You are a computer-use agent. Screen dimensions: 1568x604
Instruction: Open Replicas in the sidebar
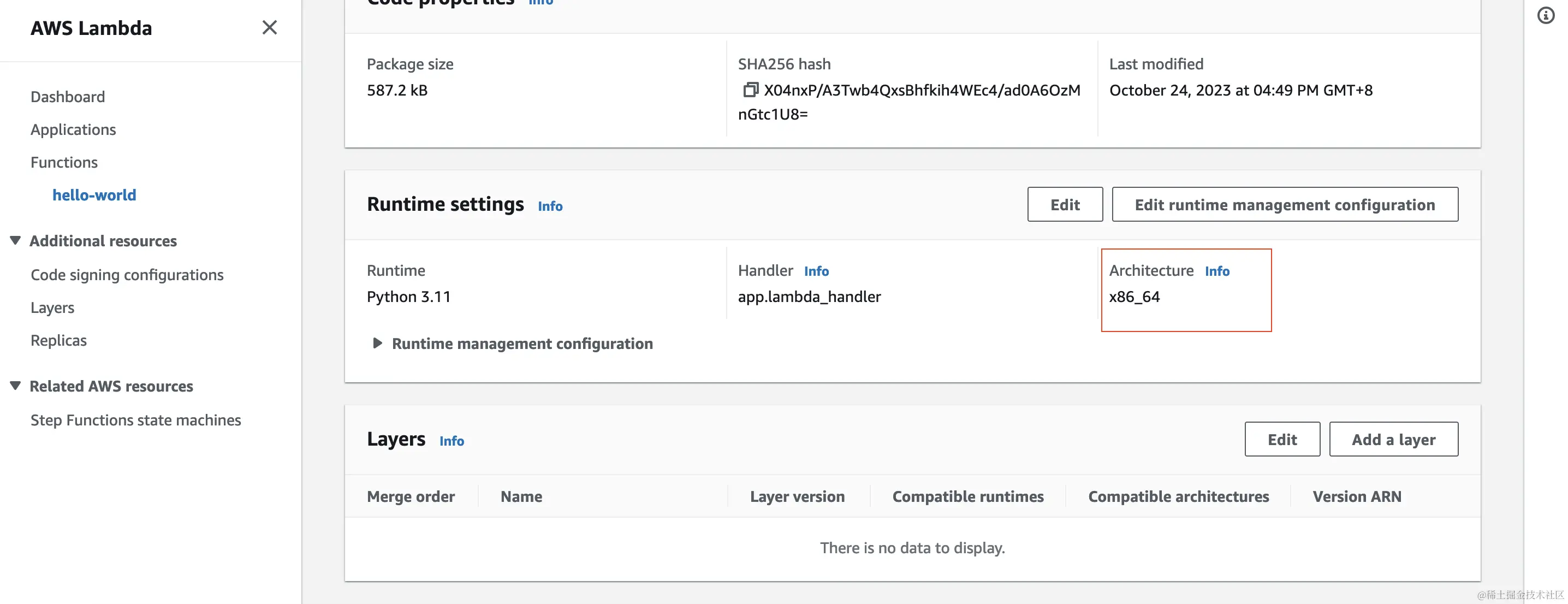point(58,340)
